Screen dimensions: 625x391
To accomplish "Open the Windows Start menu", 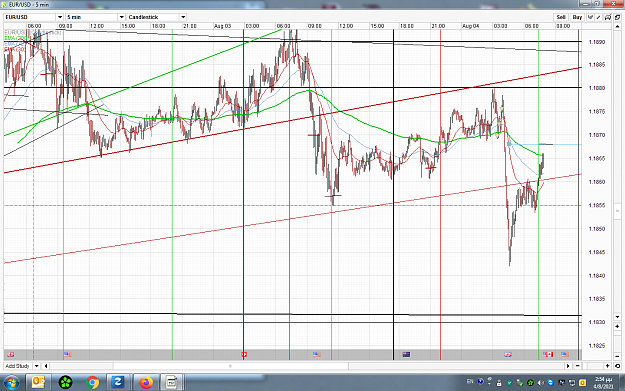I will pyautogui.click(x=11, y=383).
